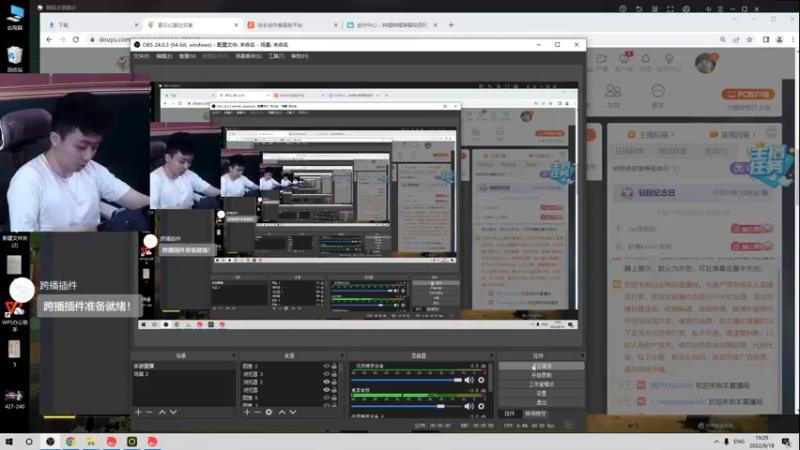
Task: Move selected scene down in Scenes panel
Action: click(173, 412)
